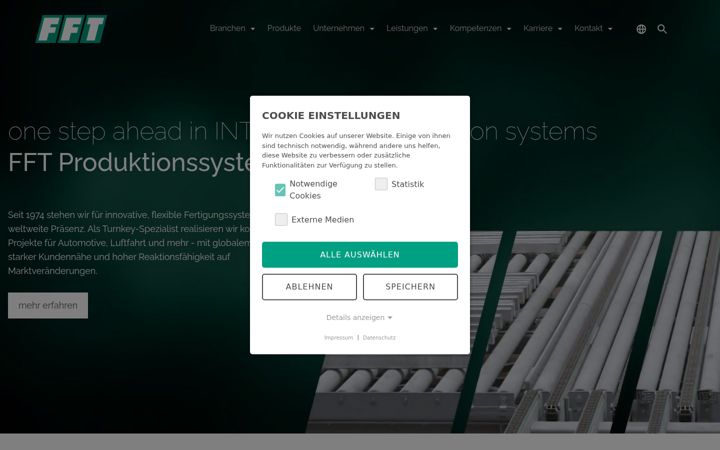Click the Cookie Einstellungen heading
The height and width of the screenshot is (450, 720).
point(331,116)
